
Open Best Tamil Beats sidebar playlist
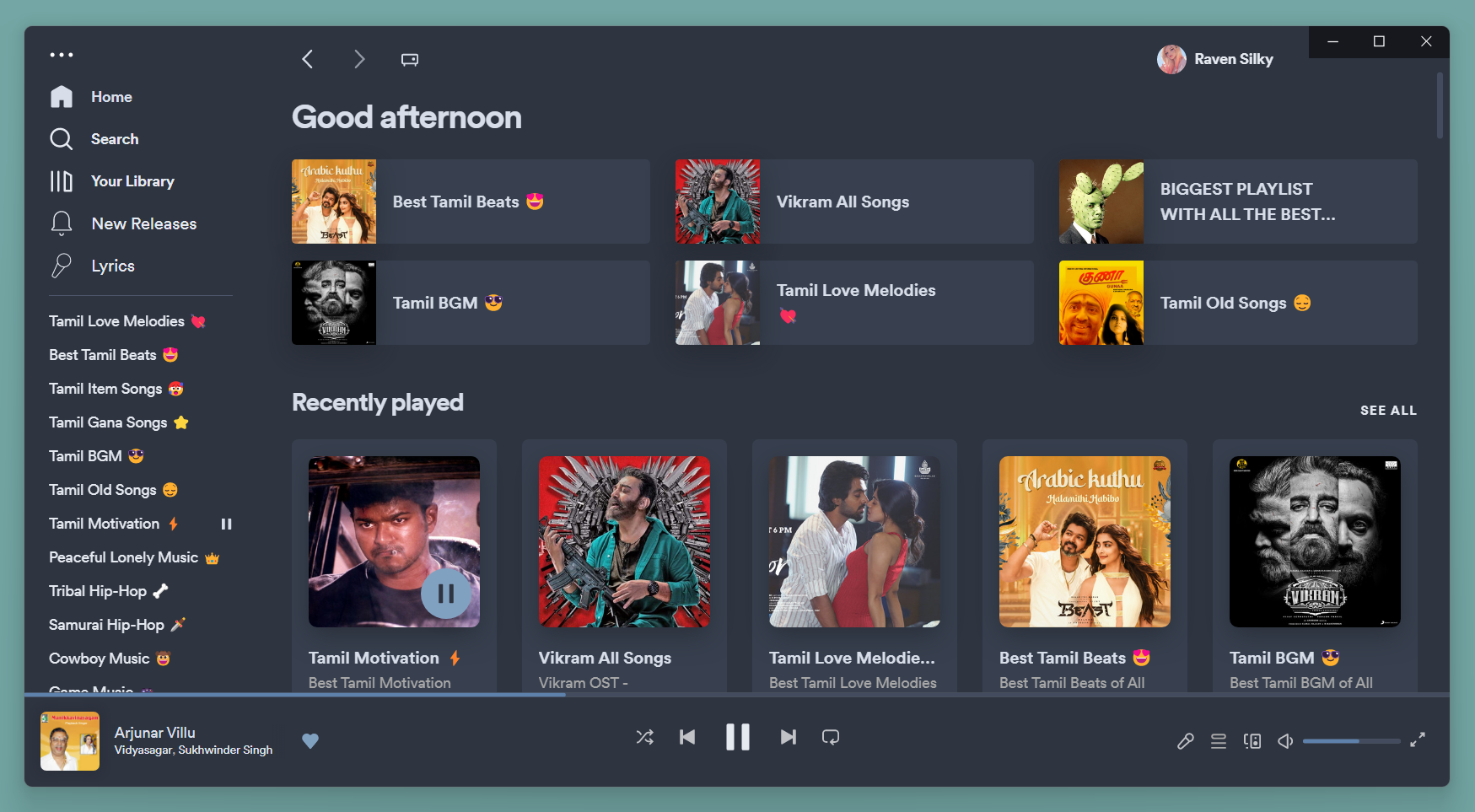point(114,355)
